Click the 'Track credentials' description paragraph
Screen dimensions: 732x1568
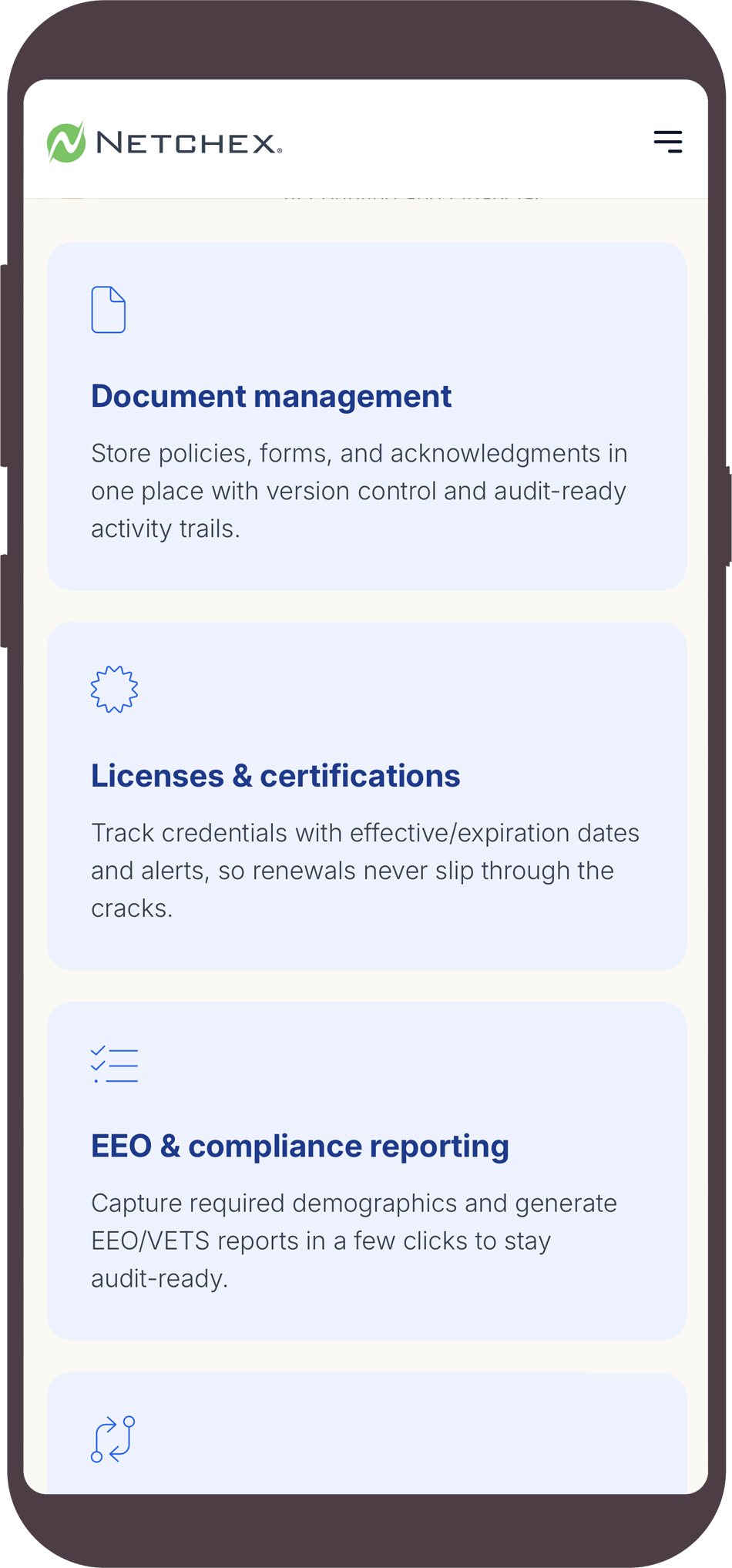pyautogui.click(x=364, y=871)
